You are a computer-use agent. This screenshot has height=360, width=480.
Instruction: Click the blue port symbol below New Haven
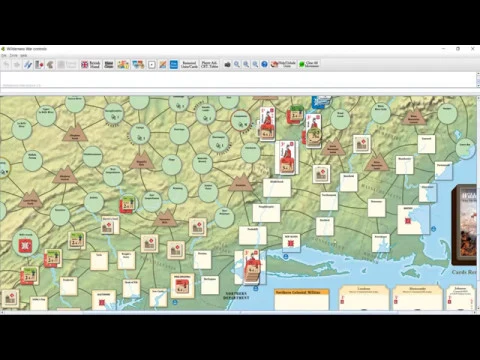click(x=286, y=256)
